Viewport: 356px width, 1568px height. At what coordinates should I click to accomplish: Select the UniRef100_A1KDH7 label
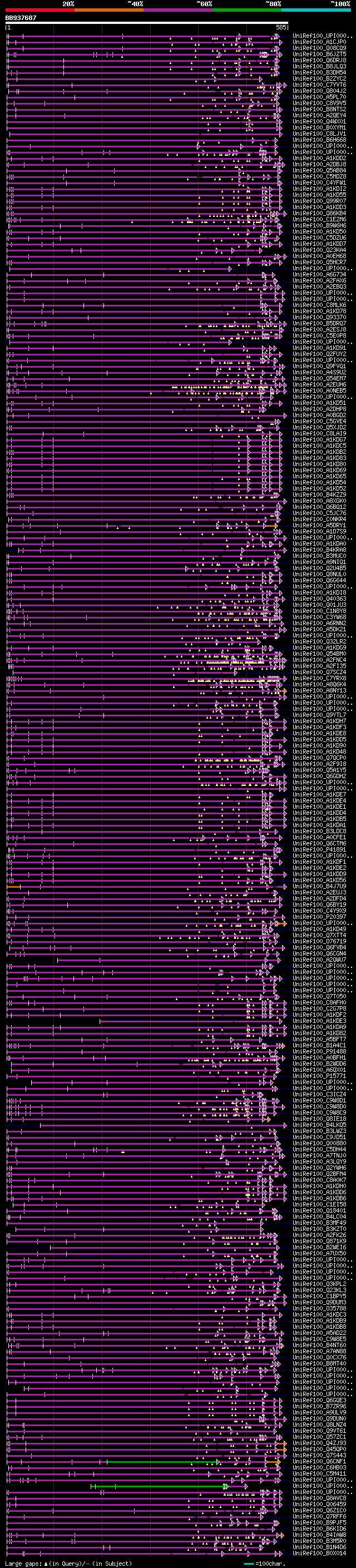[x=319, y=721]
